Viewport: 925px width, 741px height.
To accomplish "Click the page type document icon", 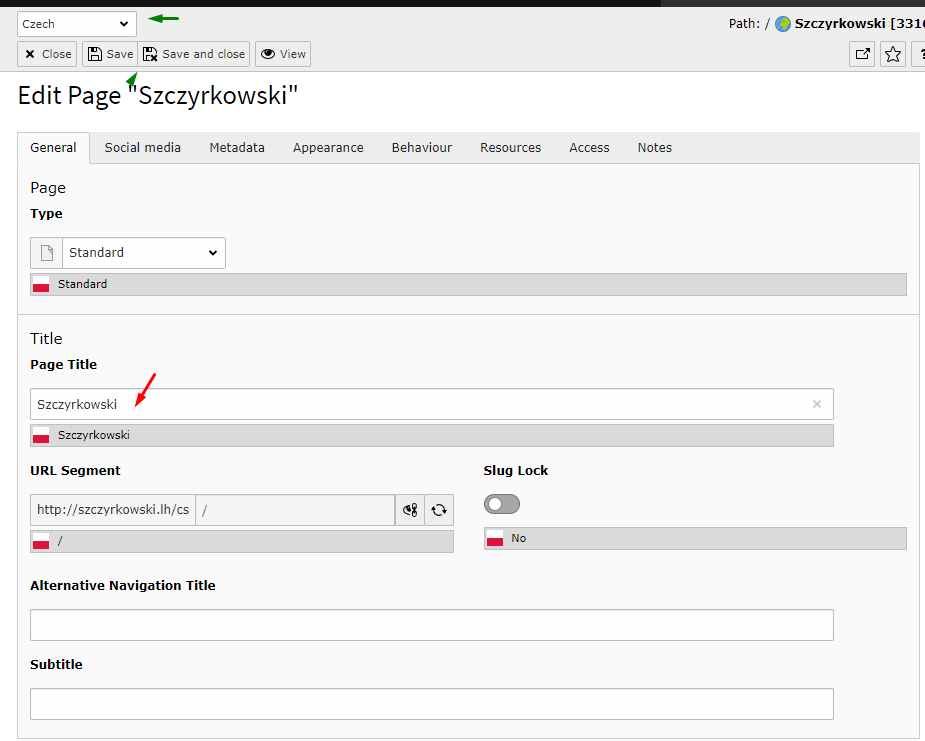I will click(x=46, y=253).
